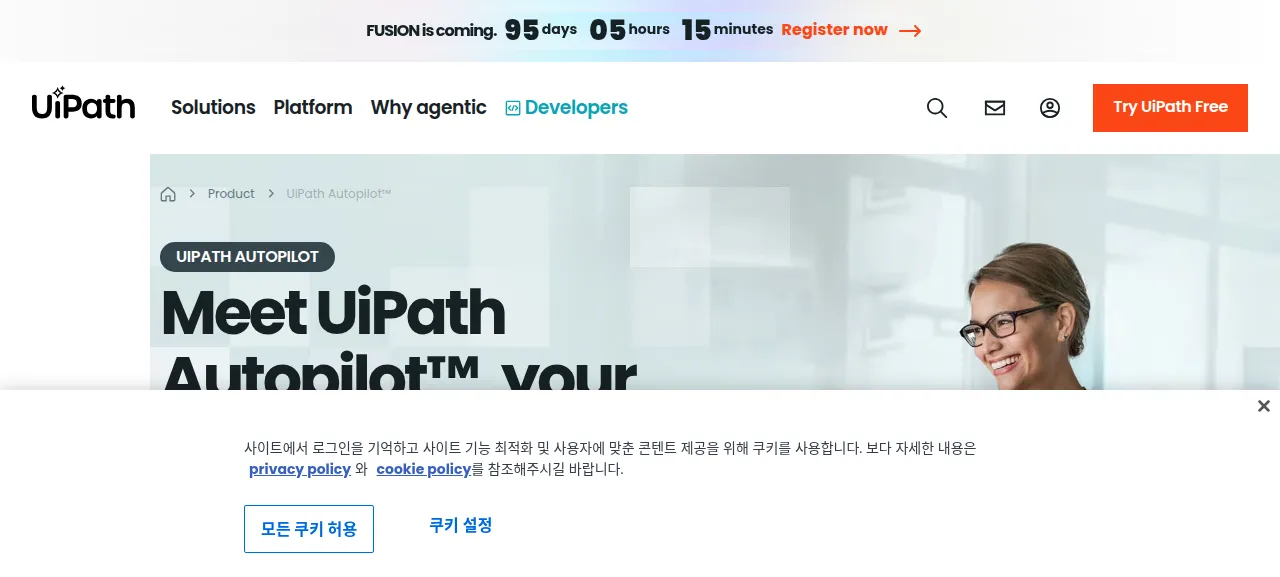Open the Platform menu

coord(313,107)
